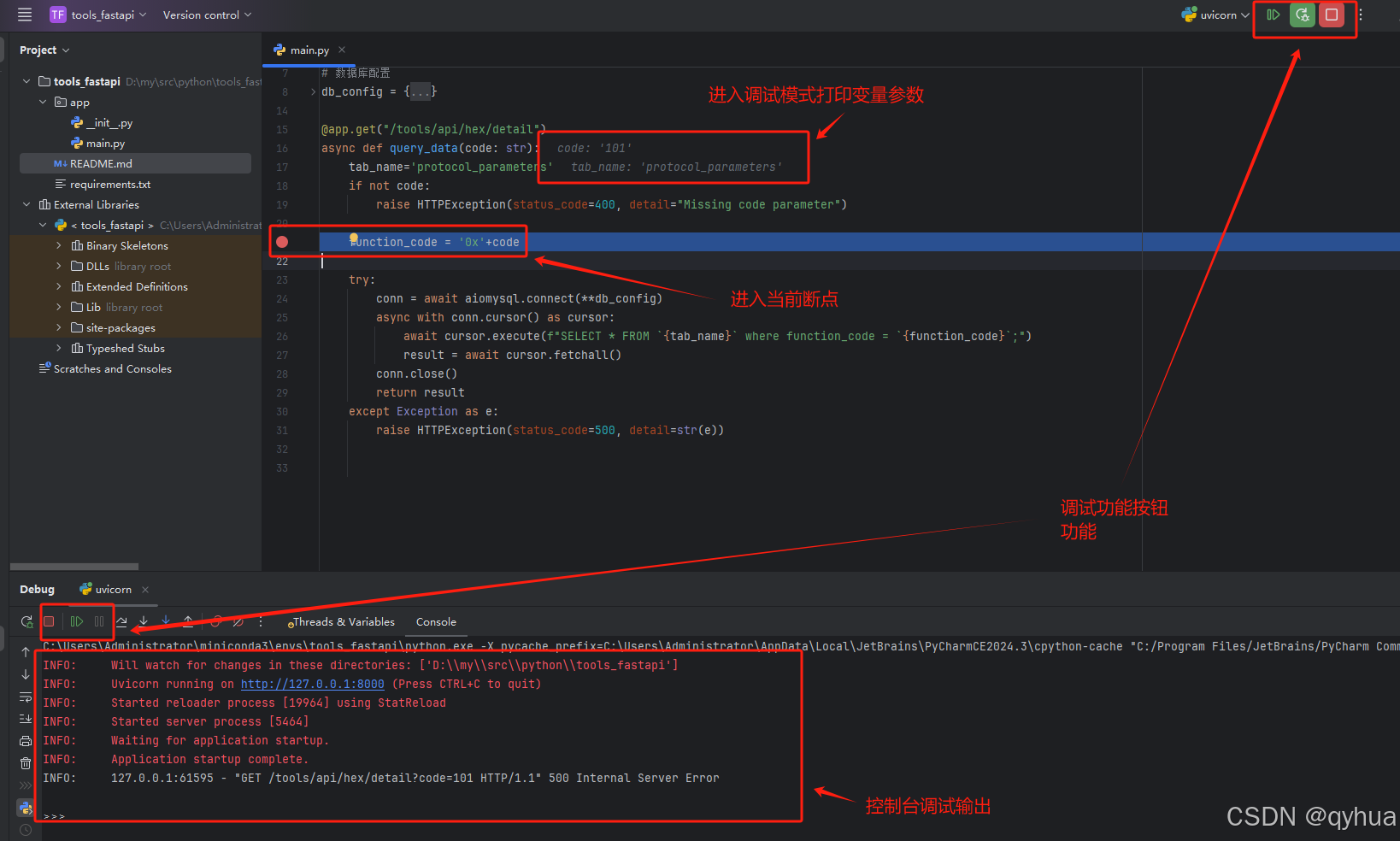This screenshot has height=841, width=1400.
Task: Click the Rerun debug icon in top toolbar
Action: [x=1302, y=15]
